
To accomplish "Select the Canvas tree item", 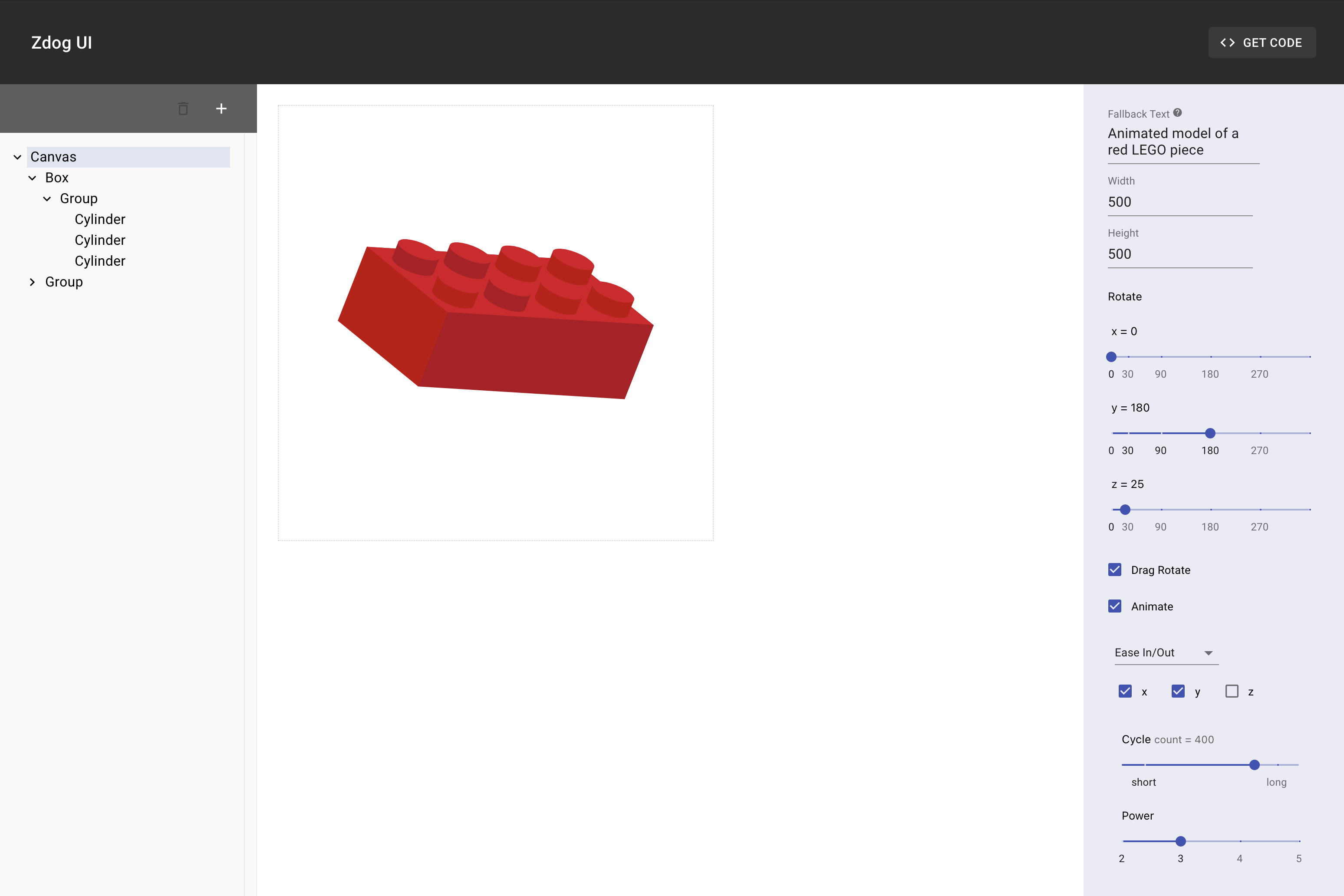I will (x=128, y=157).
